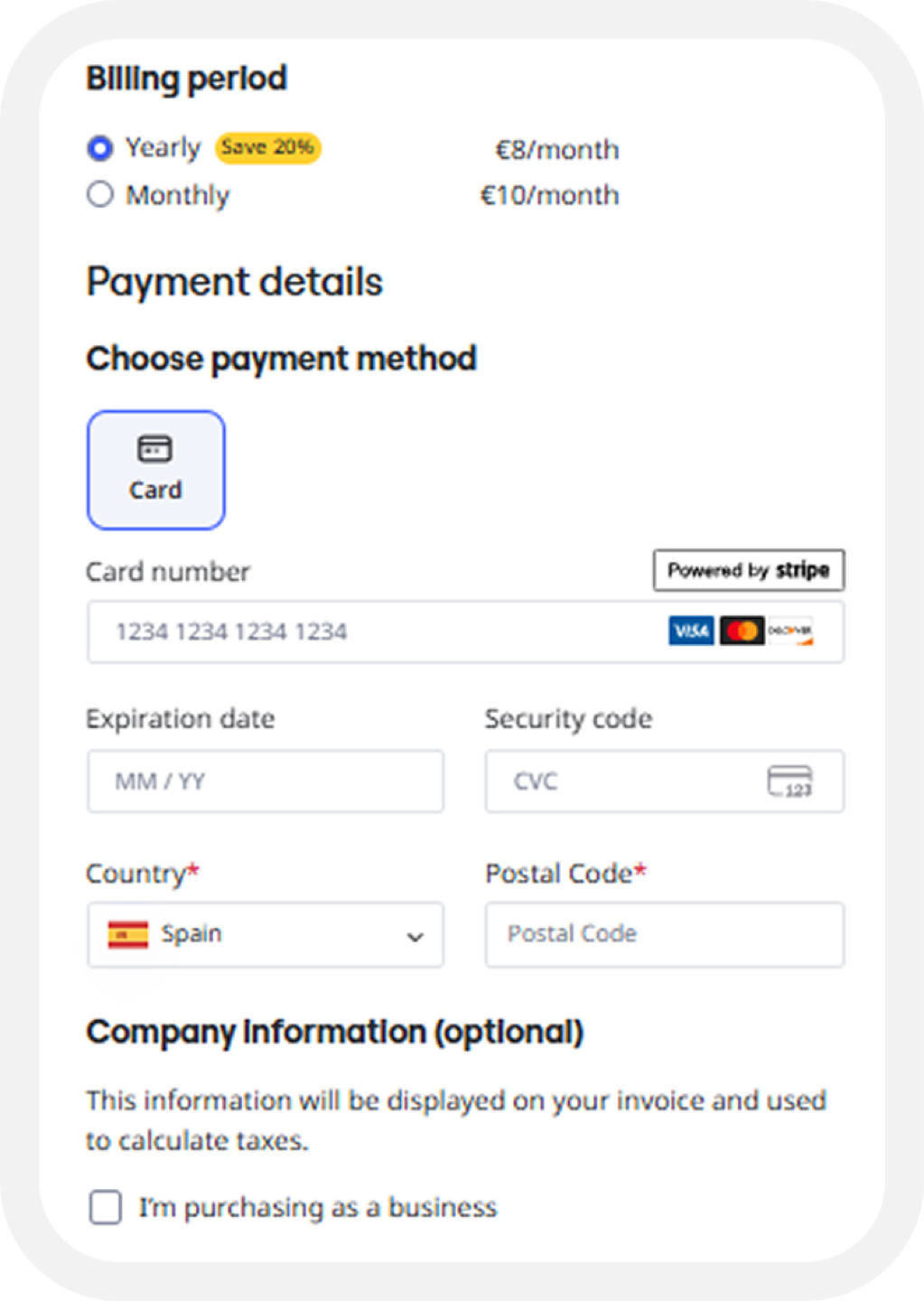
Task: Focus the Postal Code input field
Action: pos(665,934)
